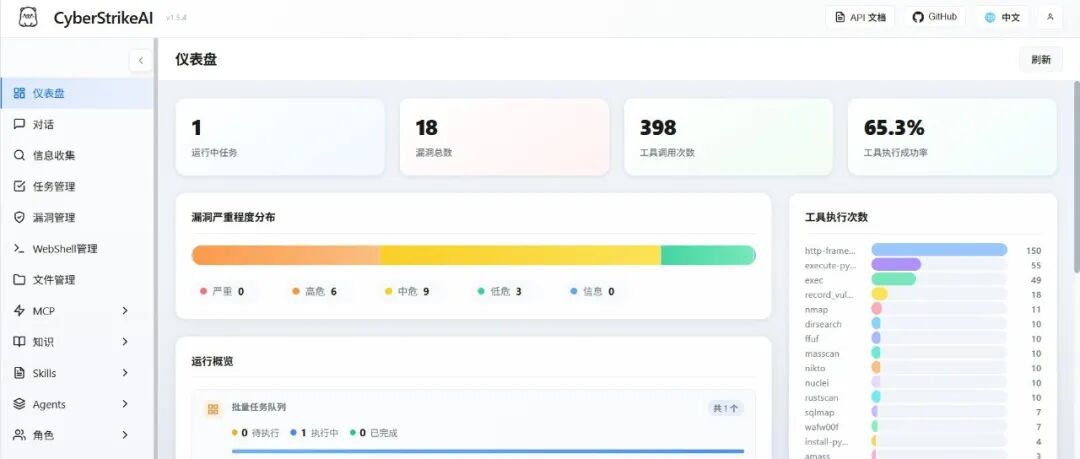Click the orange 高危 segment of severity bar
The width and height of the screenshot is (1080, 459).
click(285, 255)
